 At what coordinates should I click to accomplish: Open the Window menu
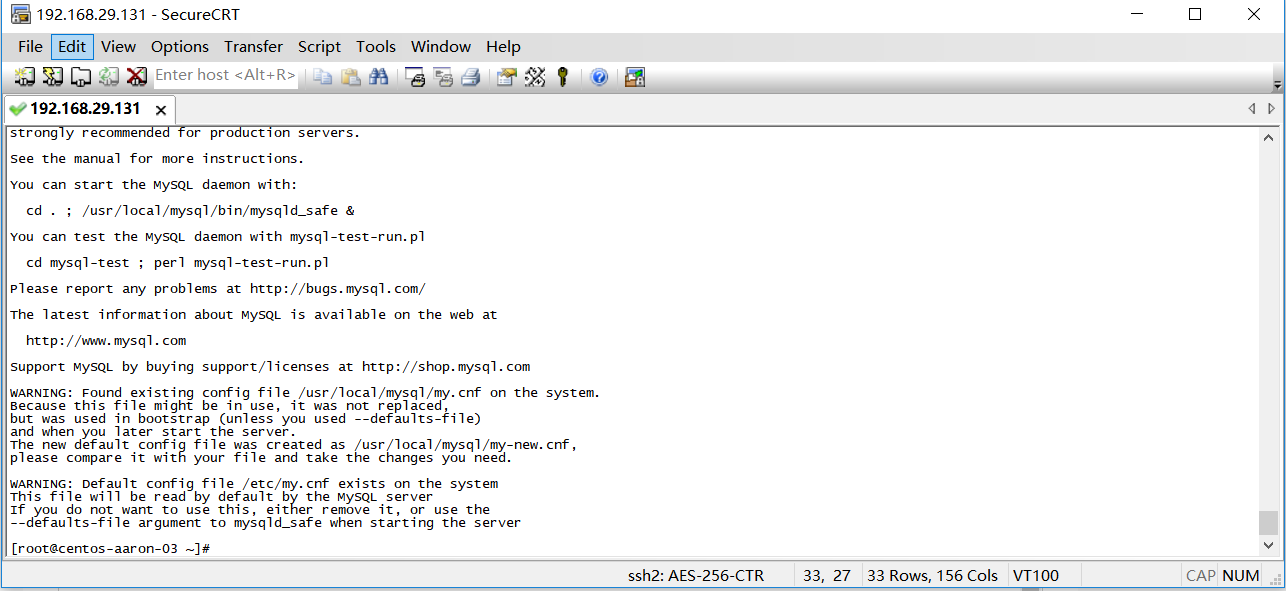[441, 46]
